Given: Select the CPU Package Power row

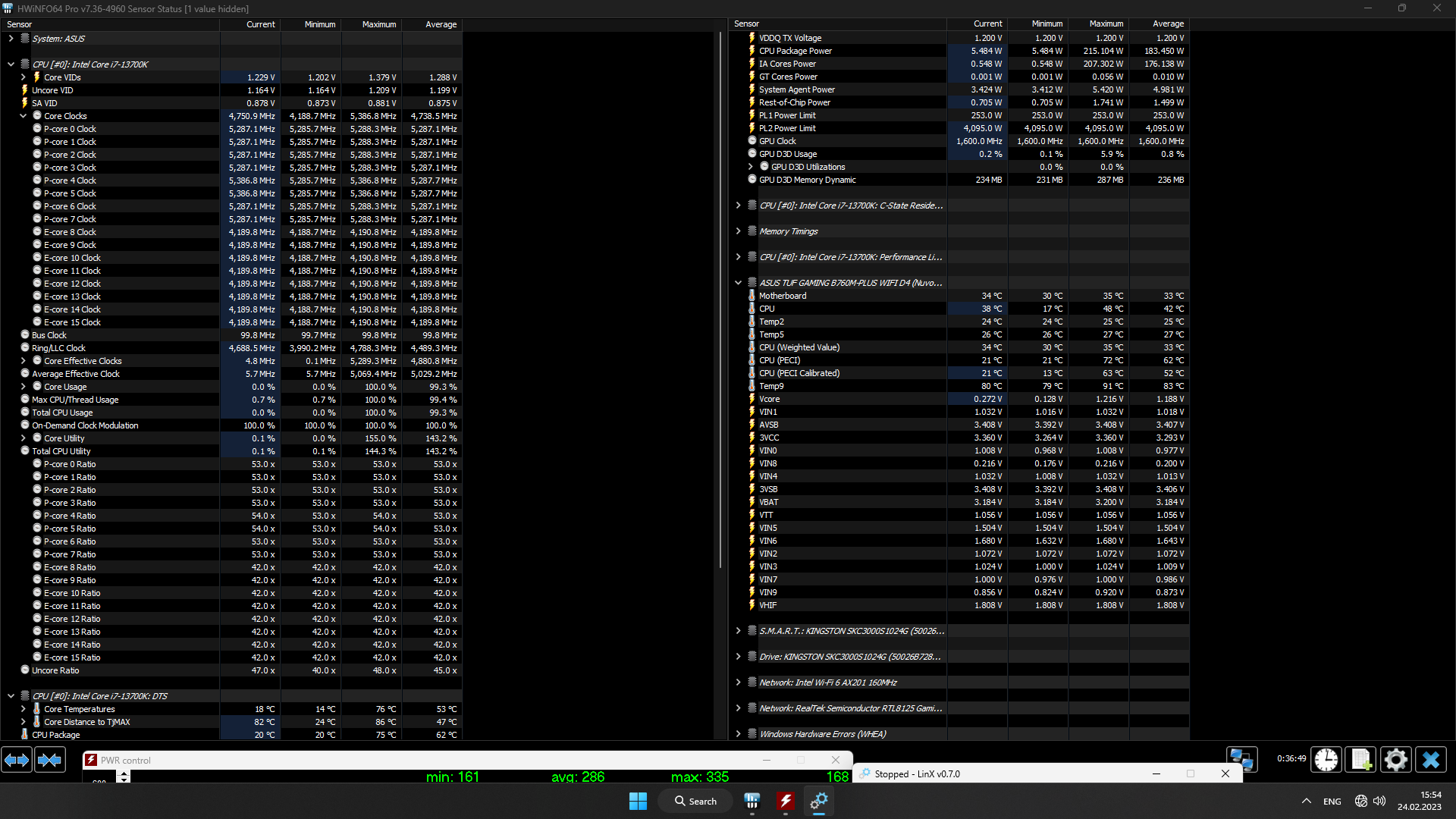Looking at the screenshot, I should coord(795,51).
